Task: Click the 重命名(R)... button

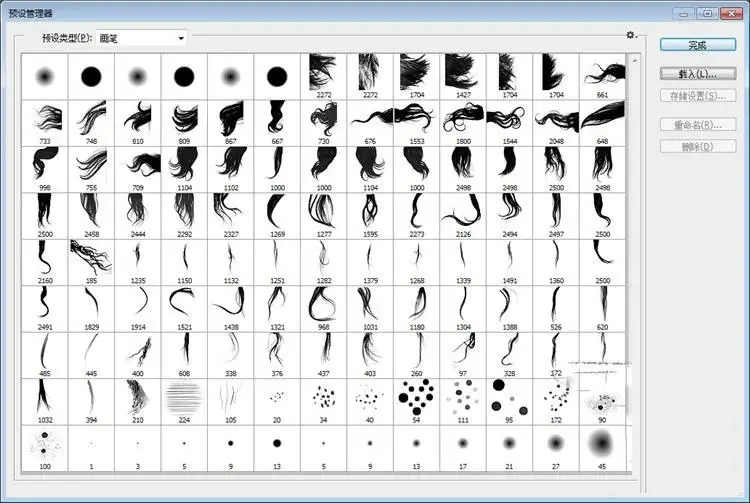Action: point(697,125)
